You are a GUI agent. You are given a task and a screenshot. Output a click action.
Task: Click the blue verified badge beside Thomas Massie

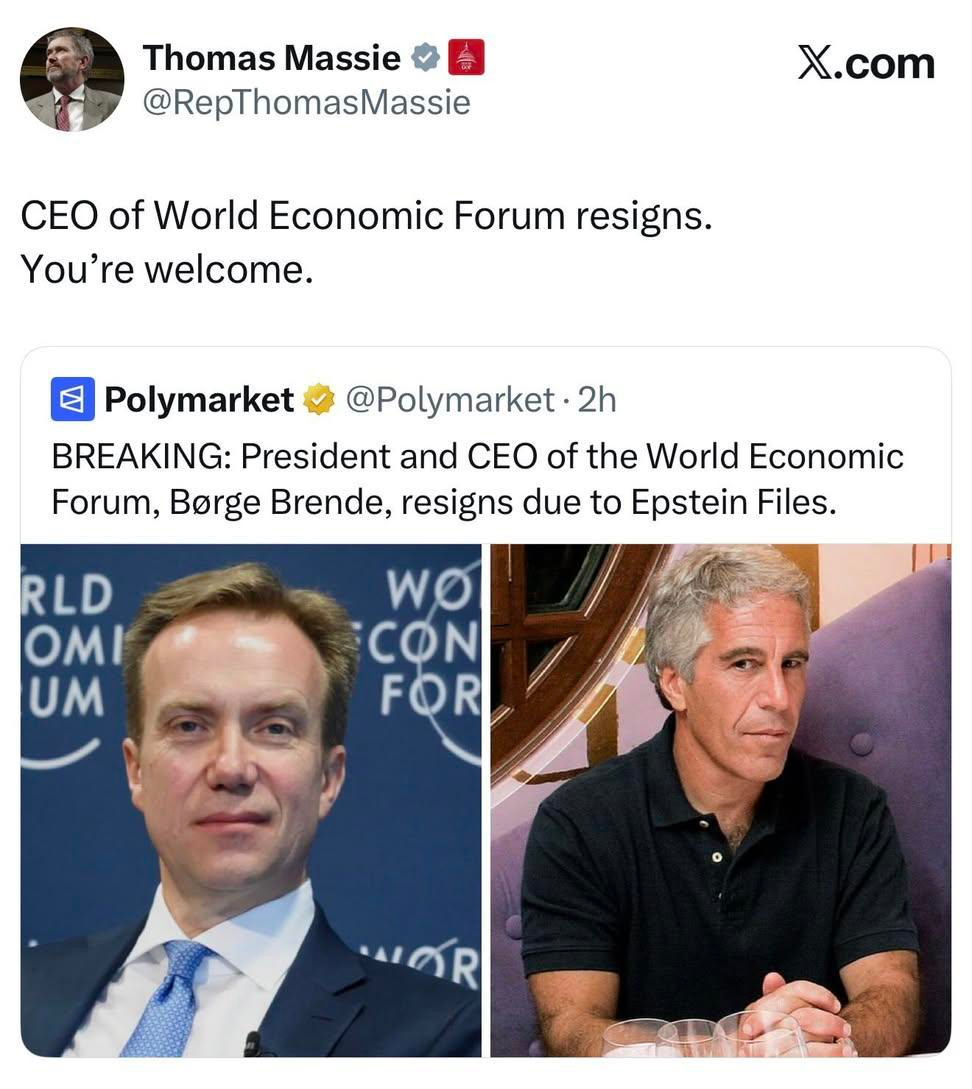(x=427, y=59)
